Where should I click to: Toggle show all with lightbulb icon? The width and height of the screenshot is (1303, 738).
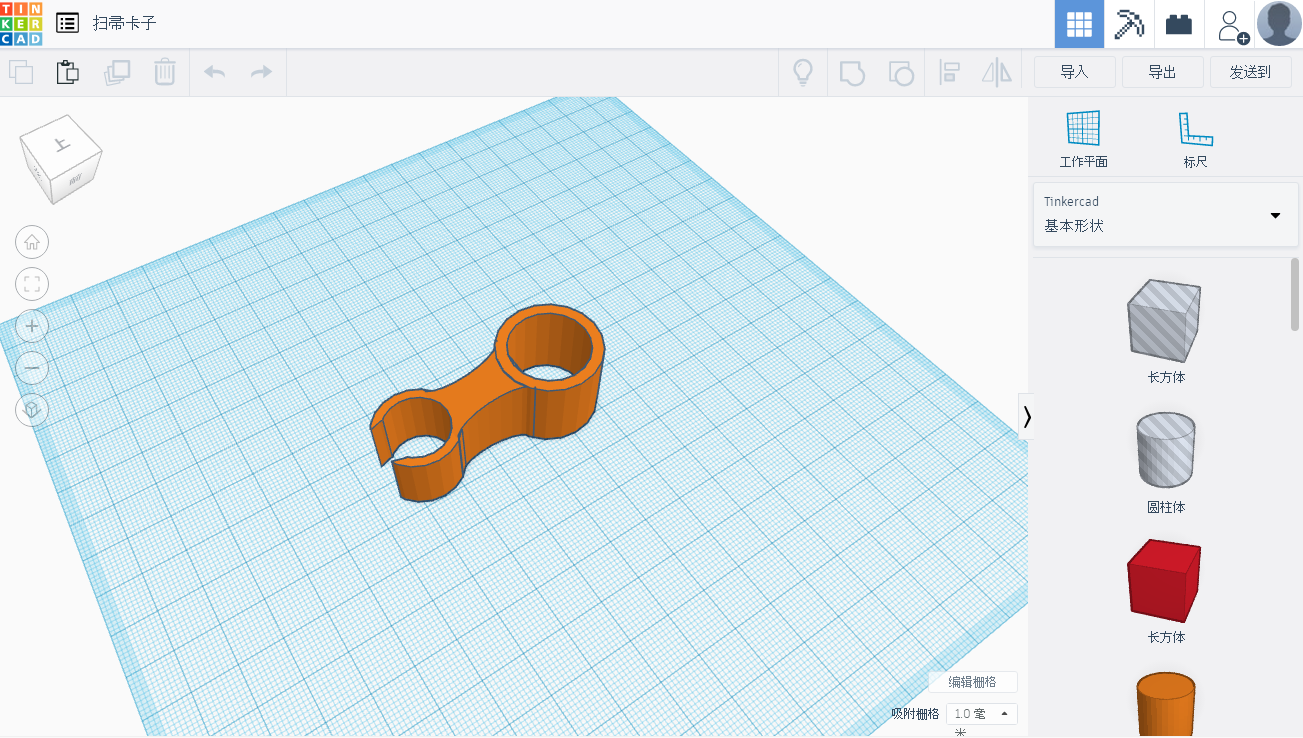[x=802, y=72]
